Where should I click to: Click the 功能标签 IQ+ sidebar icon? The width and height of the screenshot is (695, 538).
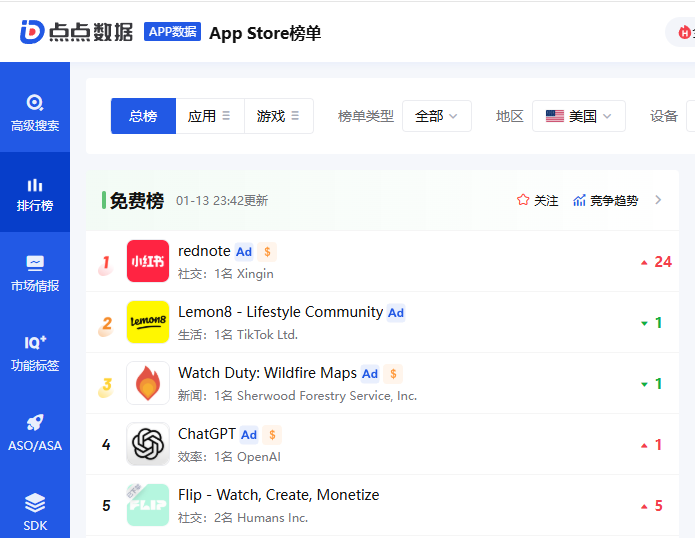coord(35,353)
